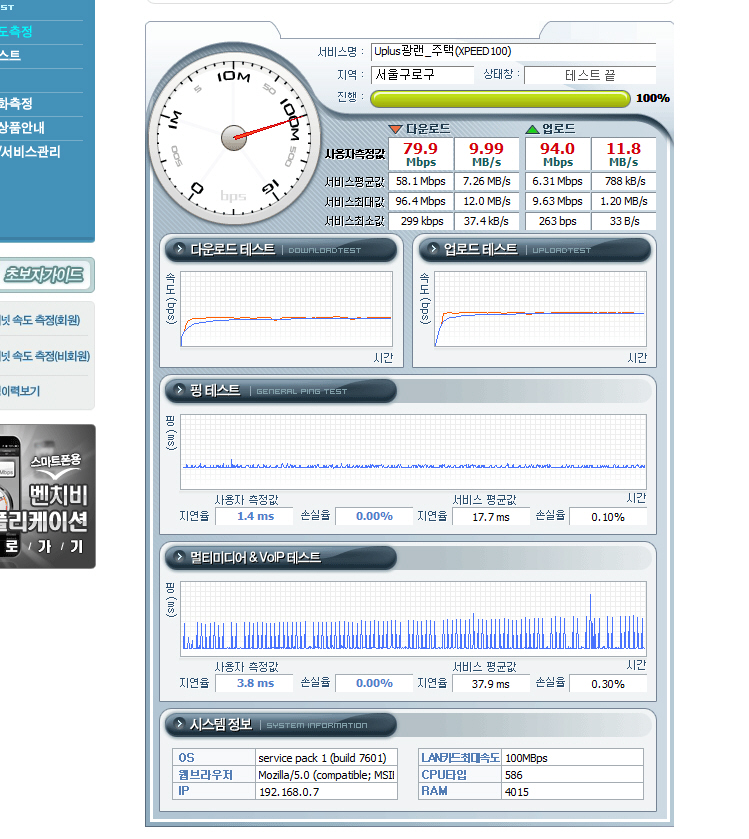Click the 33 B/s upload minimum cell
Image resolution: width=749 pixels, height=839 pixels.
tap(624, 221)
